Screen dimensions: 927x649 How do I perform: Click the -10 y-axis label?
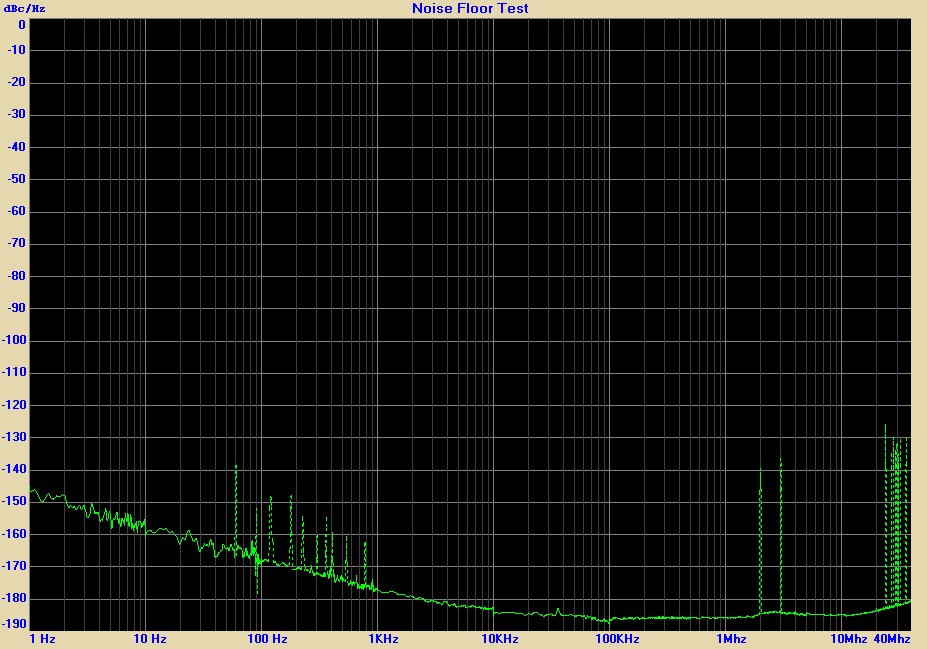point(17,50)
